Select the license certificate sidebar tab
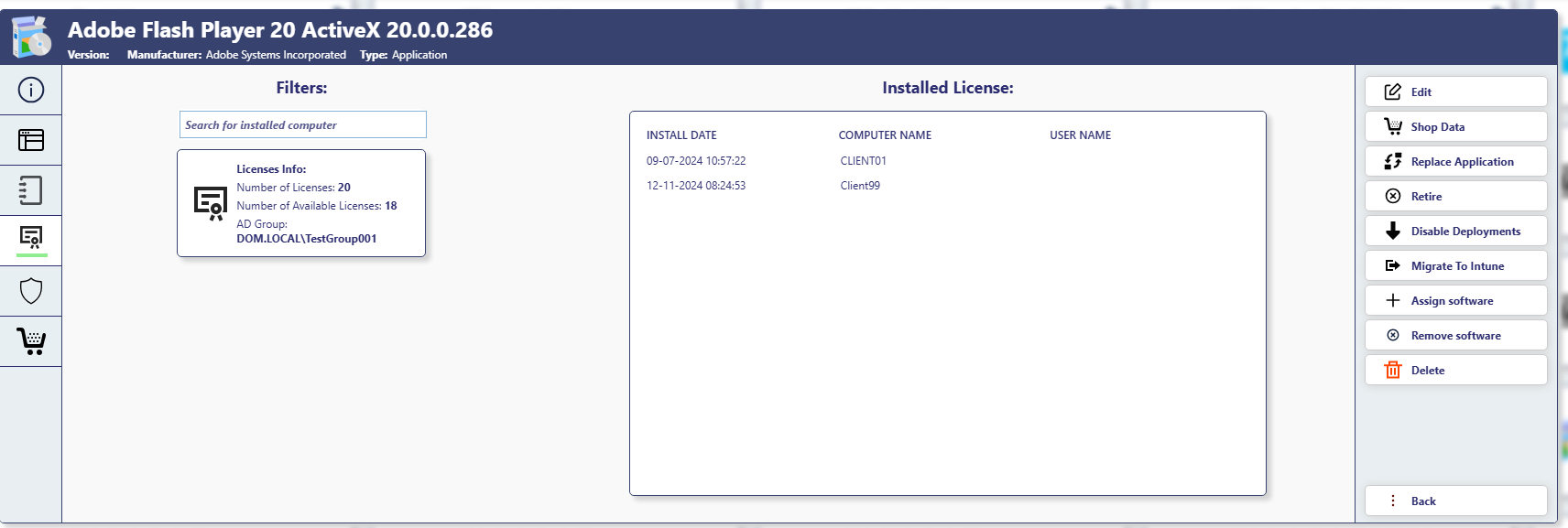The width and height of the screenshot is (1568, 528). (x=31, y=240)
